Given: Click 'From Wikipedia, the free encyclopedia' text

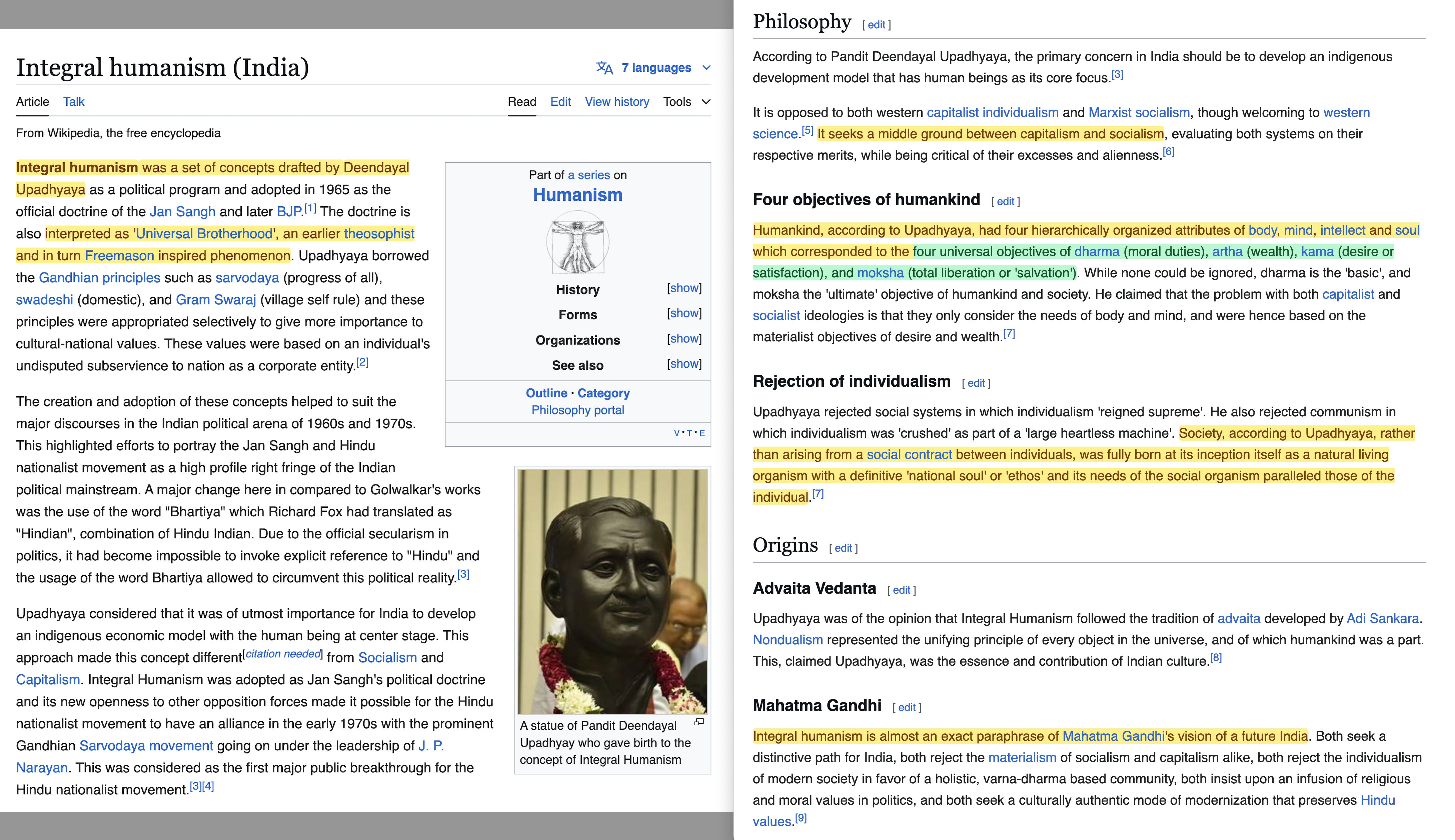Looking at the screenshot, I should [118, 133].
